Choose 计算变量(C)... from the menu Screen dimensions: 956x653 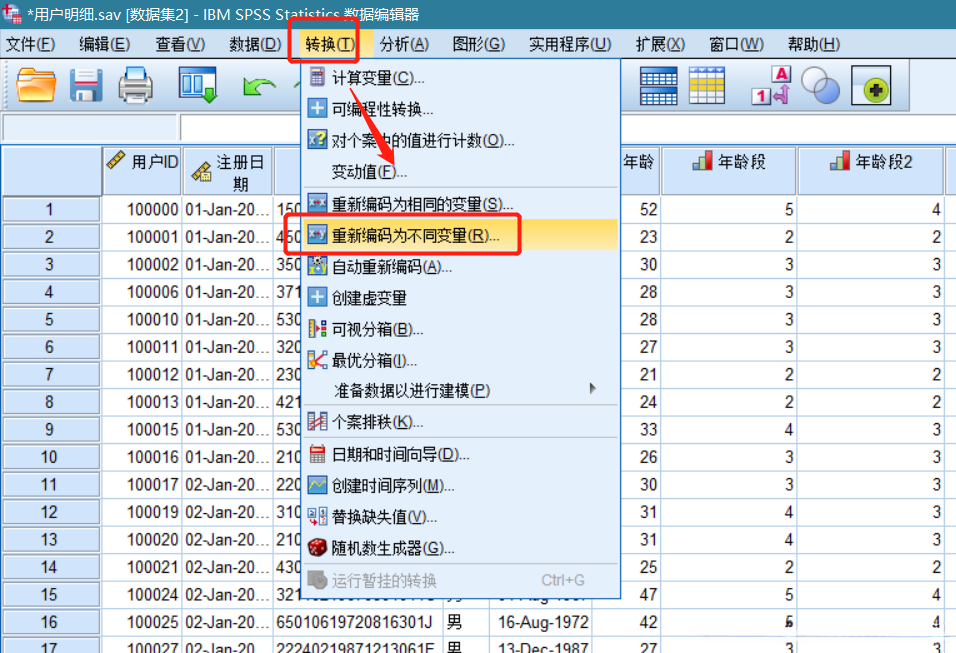461,77
